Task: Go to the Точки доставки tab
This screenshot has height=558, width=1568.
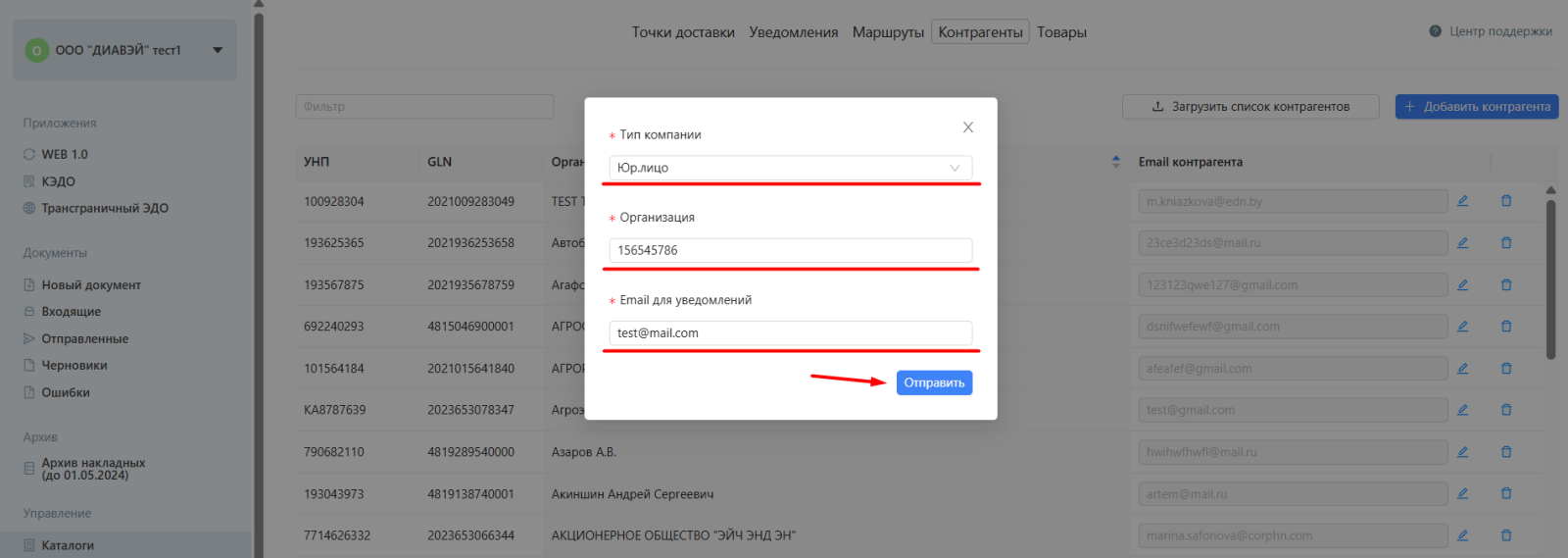Action: 683,32
